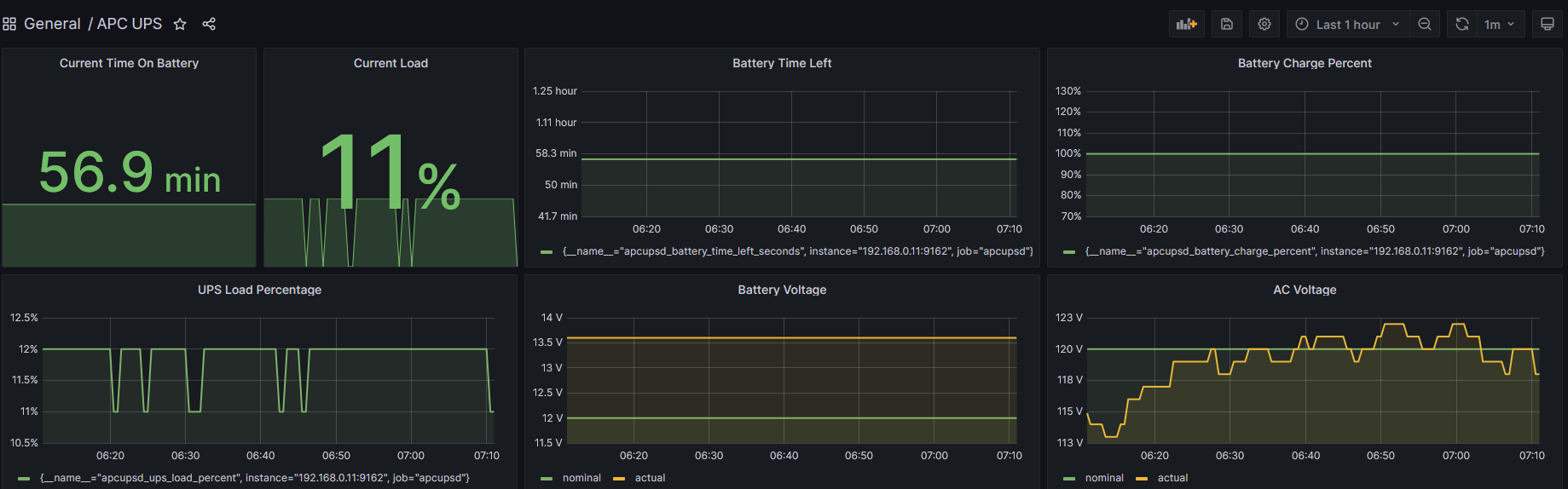Toggle the nominal series in Battery Voltage legend

pyautogui.click(x=581, y=478)
